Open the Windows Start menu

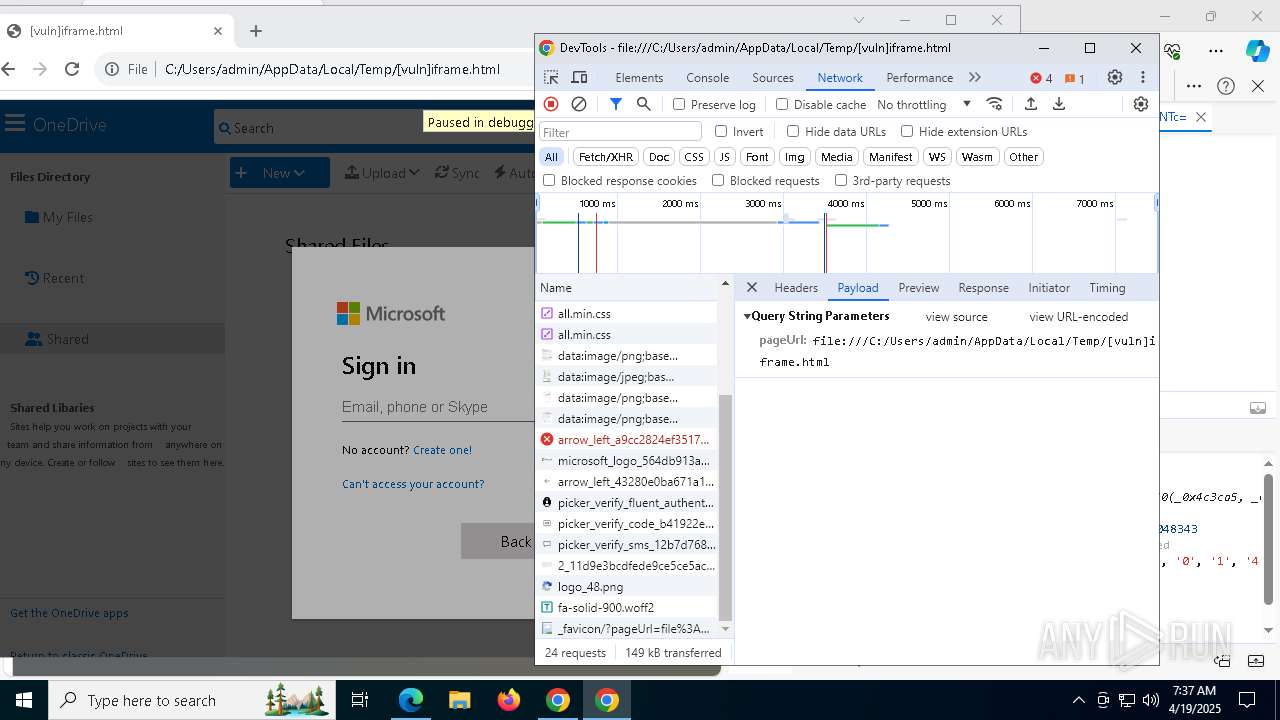[24, 700]
